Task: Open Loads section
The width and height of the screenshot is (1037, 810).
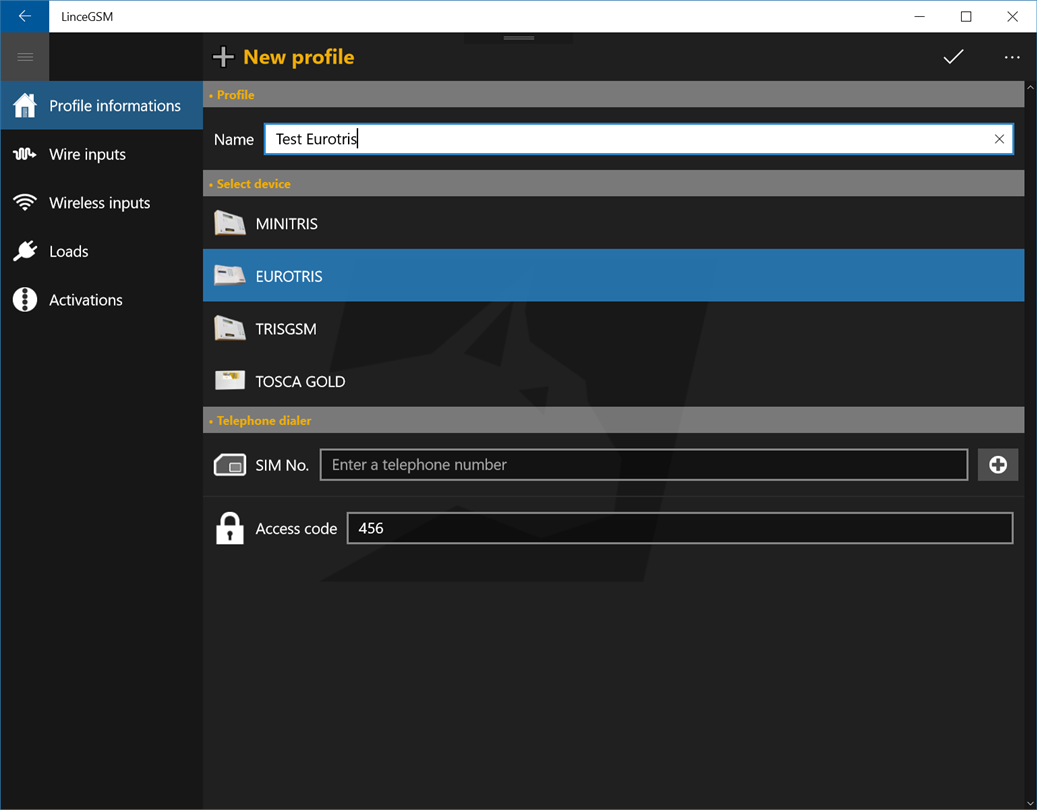Action: tap(102, 251)
